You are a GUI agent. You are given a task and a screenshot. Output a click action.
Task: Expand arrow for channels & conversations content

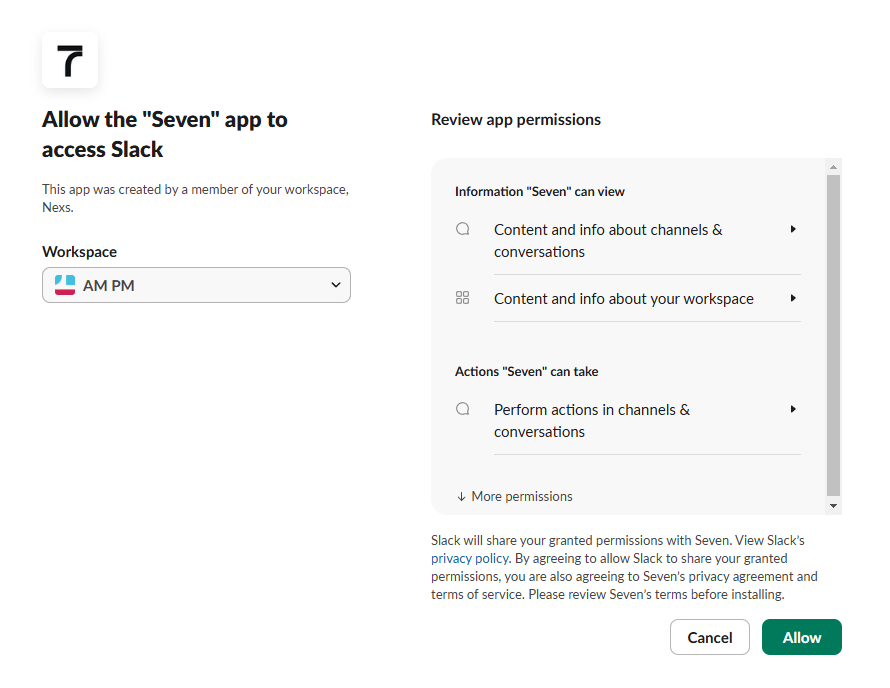click(793, 229)
